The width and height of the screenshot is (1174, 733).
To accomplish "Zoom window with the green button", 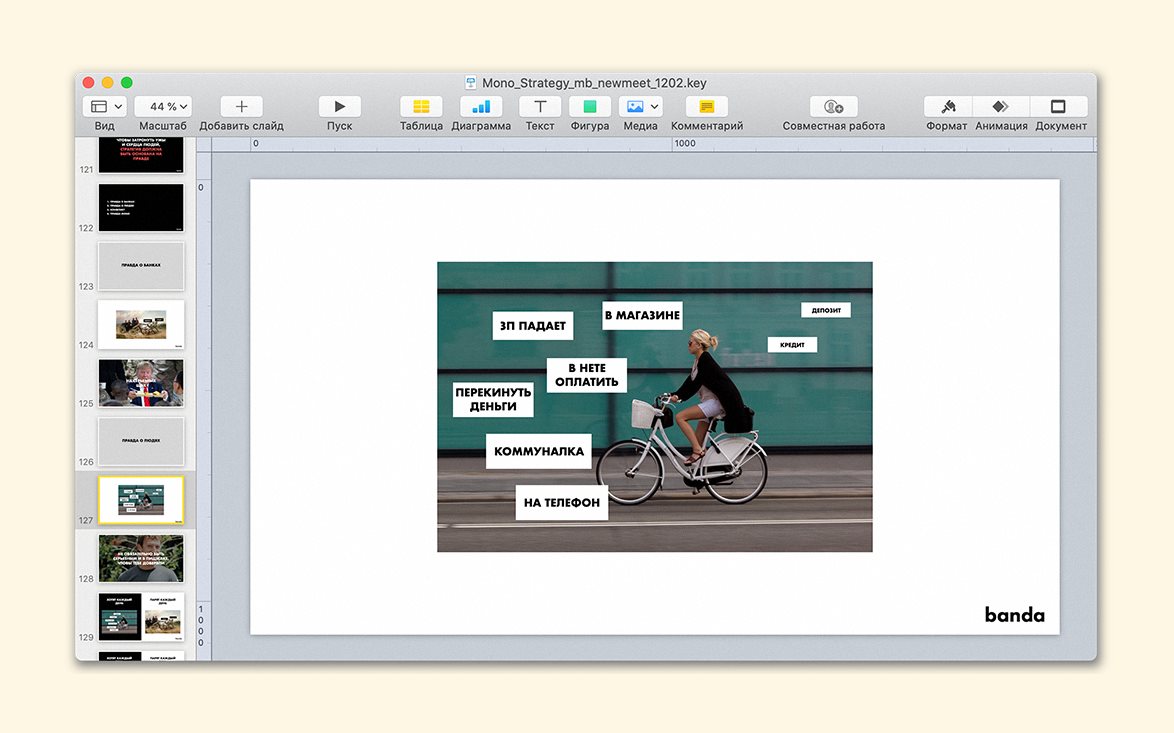I will click(x=127, y=82).
